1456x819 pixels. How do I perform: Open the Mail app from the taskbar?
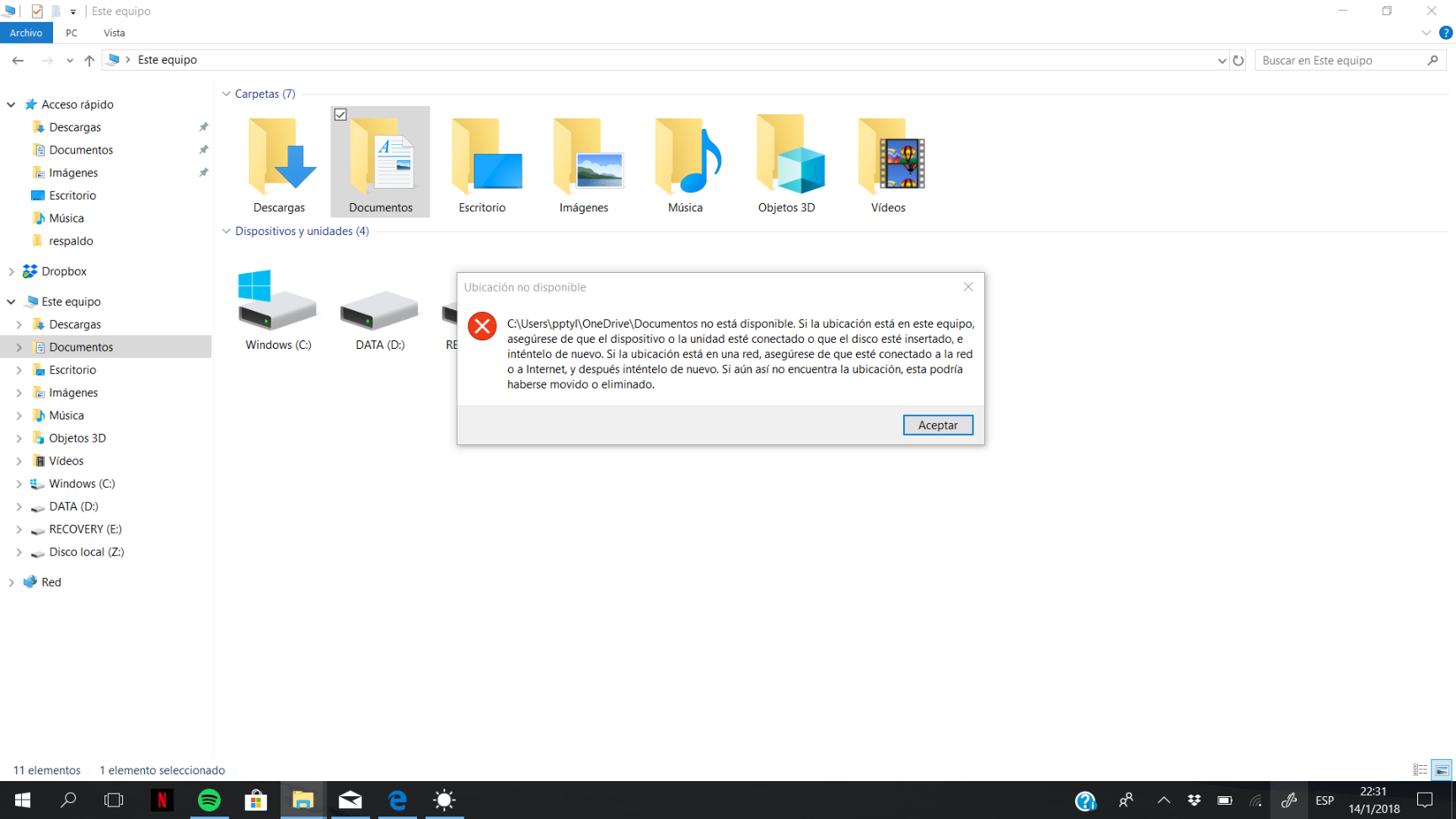pyautogui.click(x=351, y=800)
